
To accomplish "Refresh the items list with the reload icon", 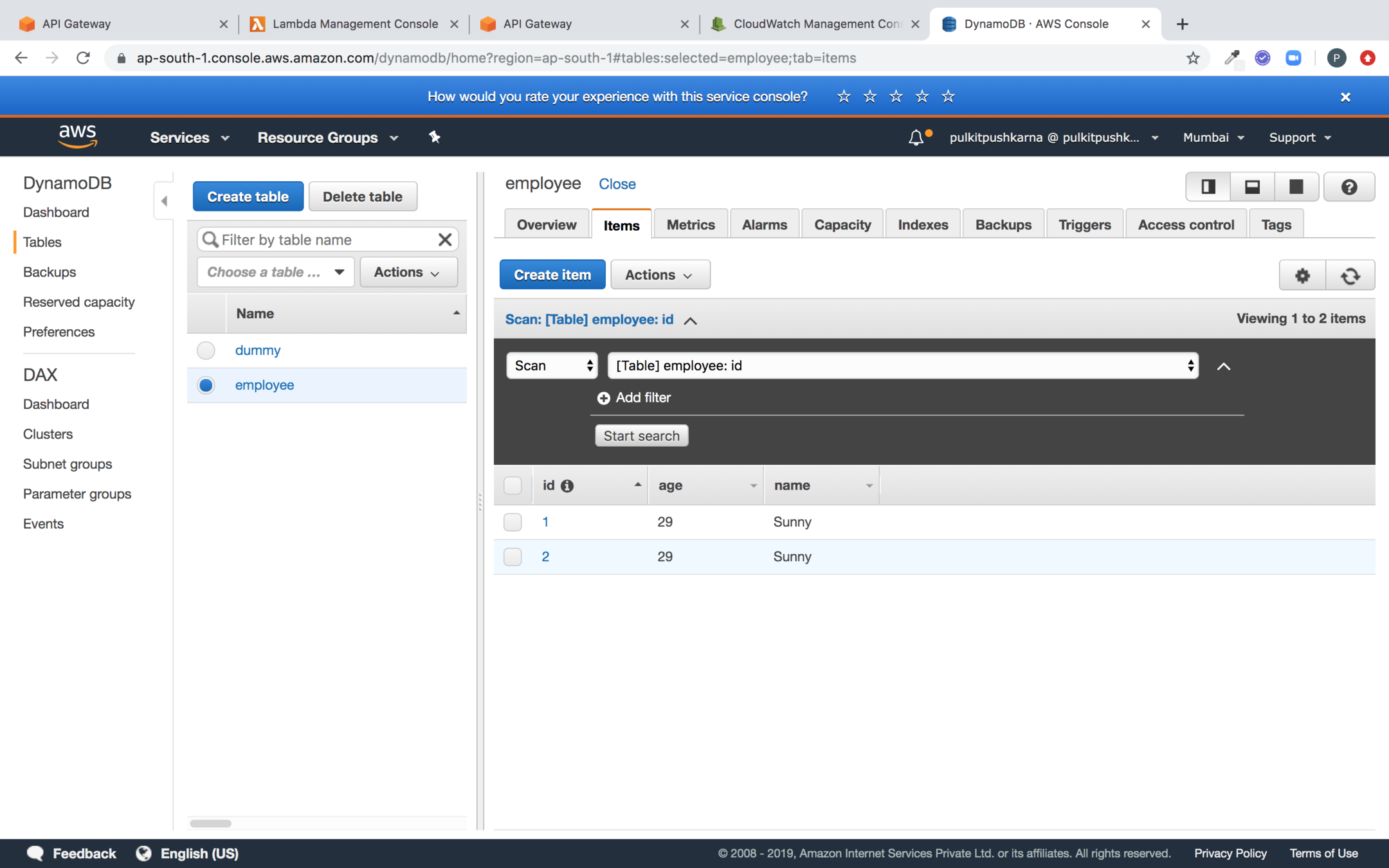I will pos(1350,275).
